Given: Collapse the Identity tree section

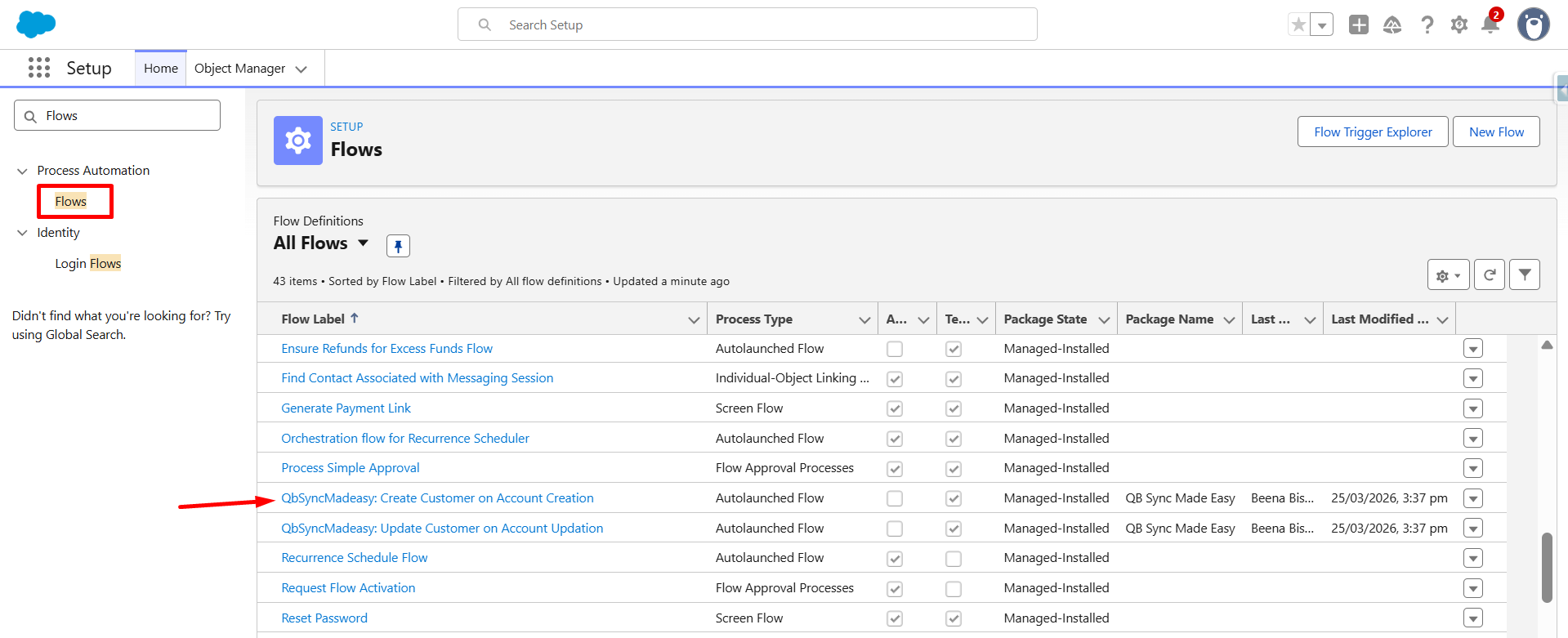Looking at the screenshot, I should pyautogui.click(x=22, y=233).
